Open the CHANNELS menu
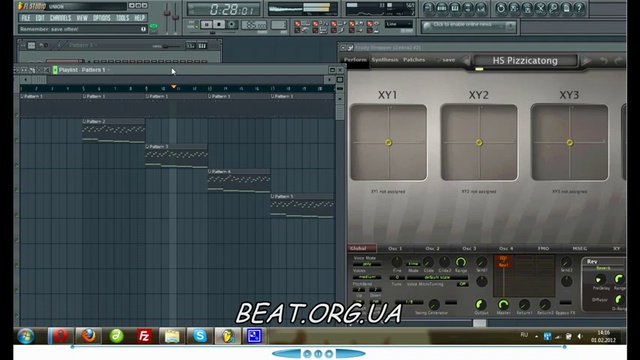This screenshot has width=640, height=360. pos(60,18)
